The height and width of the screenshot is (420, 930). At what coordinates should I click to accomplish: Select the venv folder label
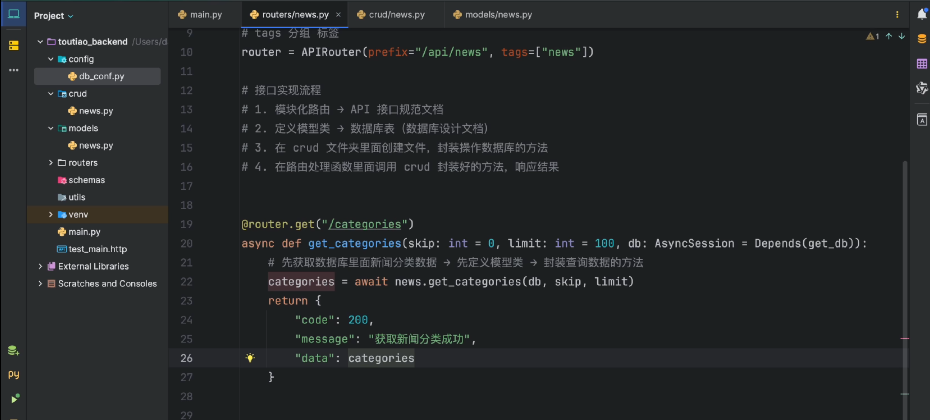pos(78,215)
